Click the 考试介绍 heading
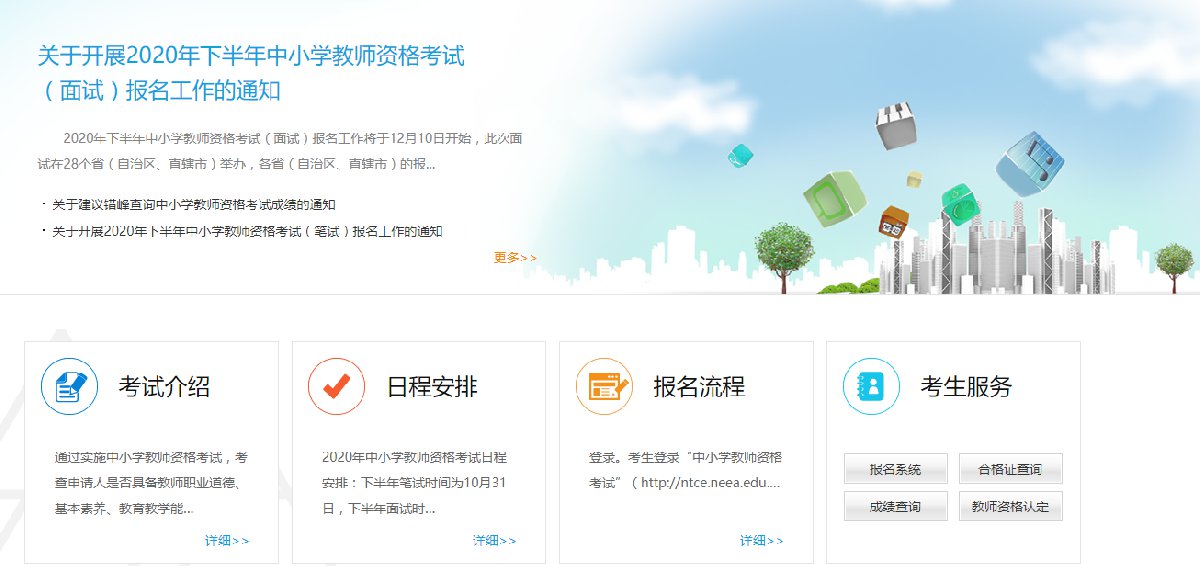The height and width of the screenshot is (566, 1200). click(164, 387)
